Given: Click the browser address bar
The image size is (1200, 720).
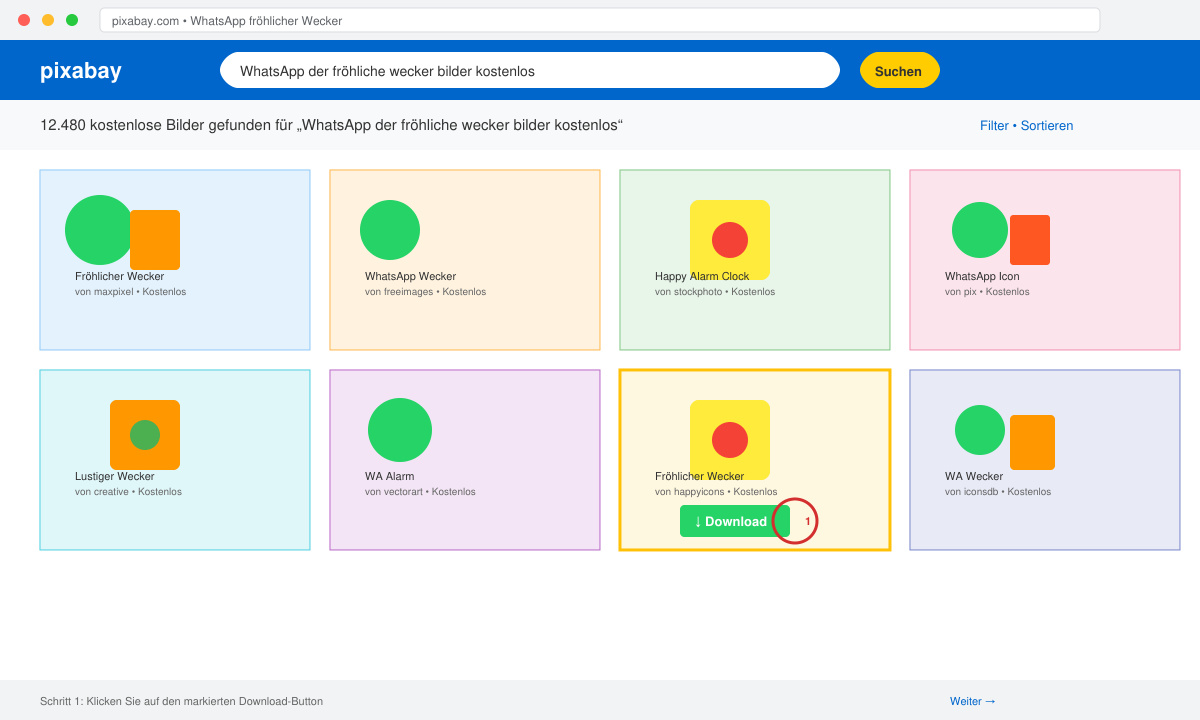Looking at the screenshot, I should (x=600, y=20).
